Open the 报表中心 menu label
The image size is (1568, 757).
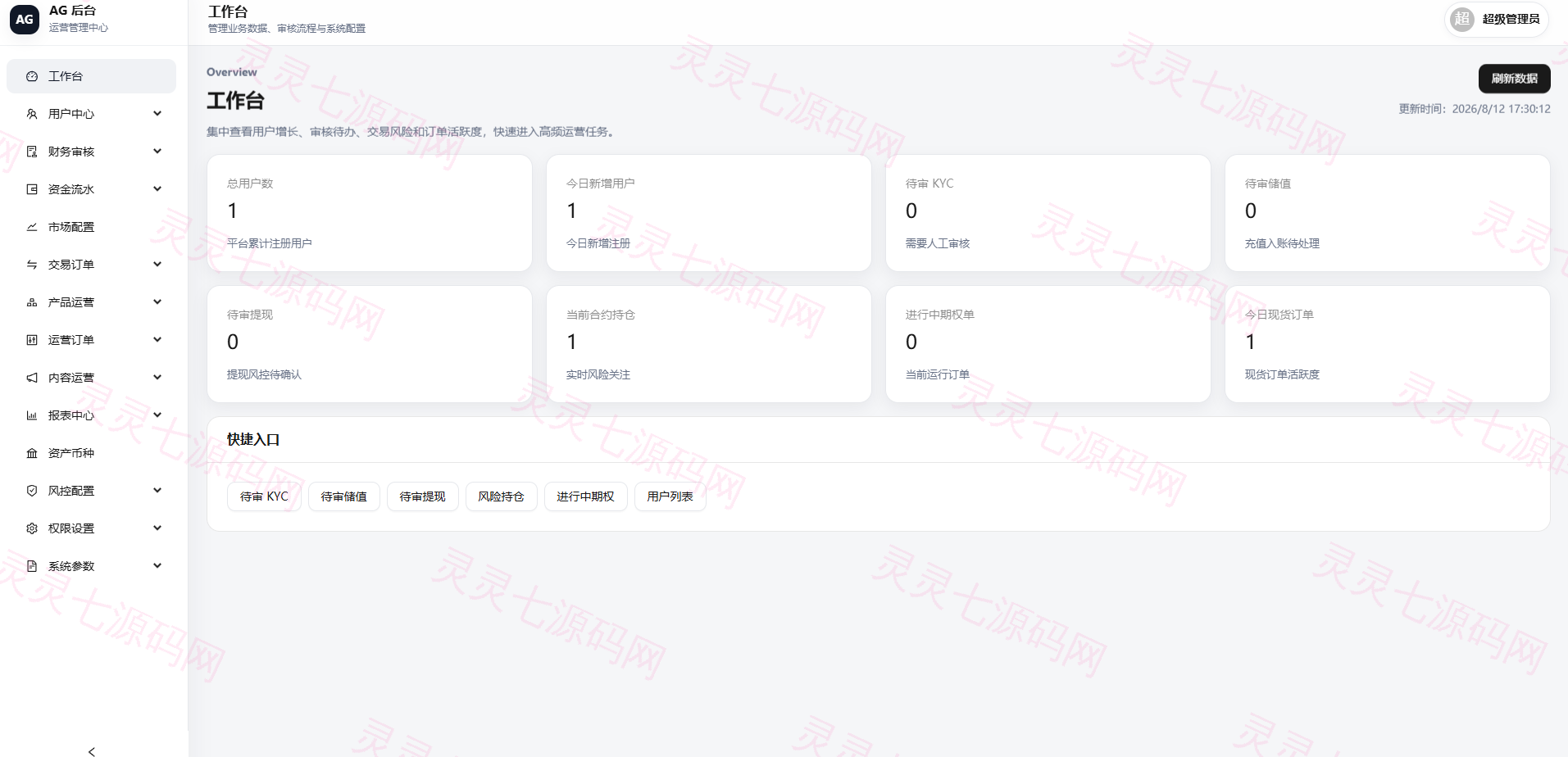(x=71, y=415)
